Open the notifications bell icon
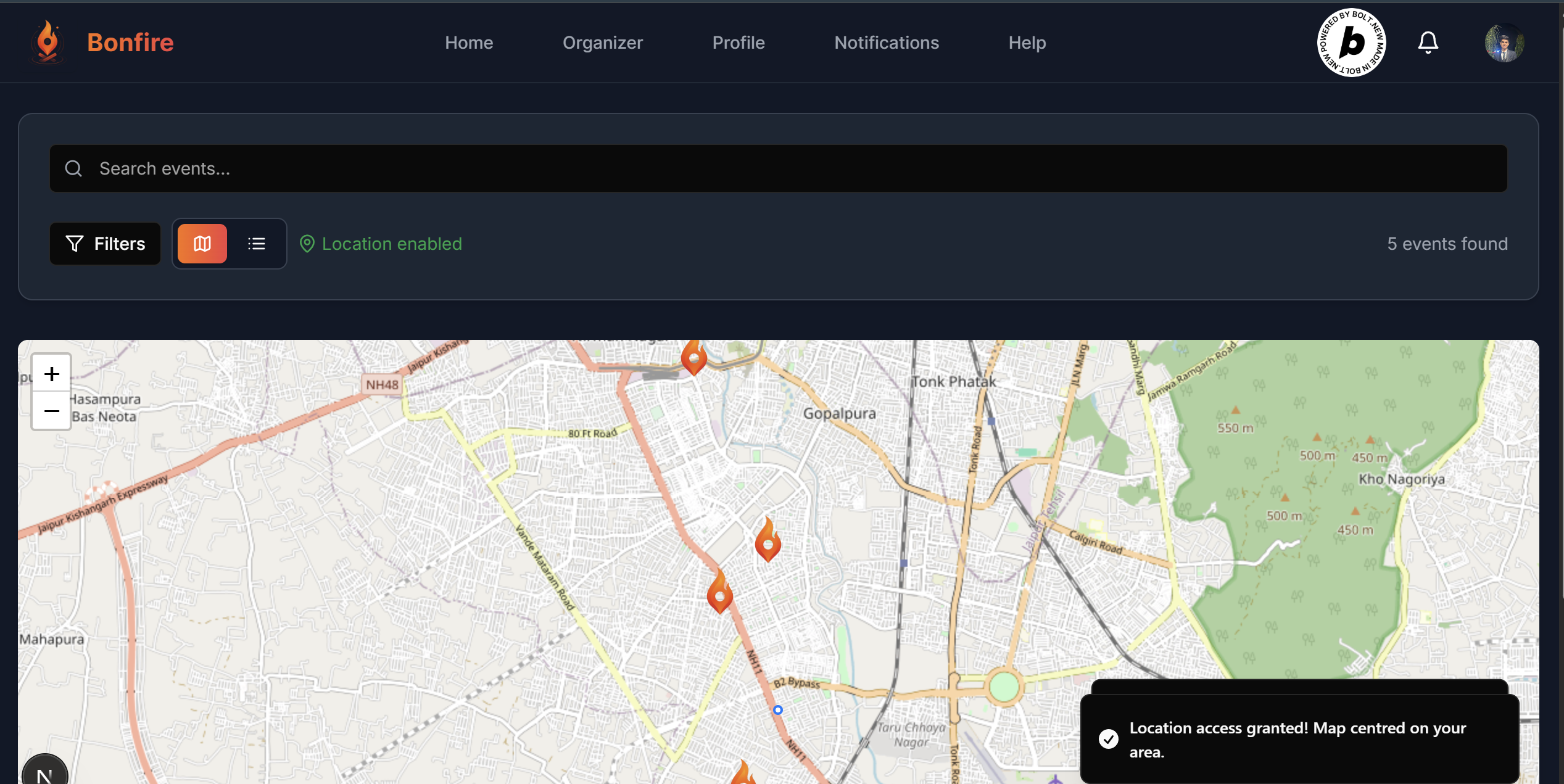Image resolution: width=1564 pixels, height=784 pixels. [1428, 42]
